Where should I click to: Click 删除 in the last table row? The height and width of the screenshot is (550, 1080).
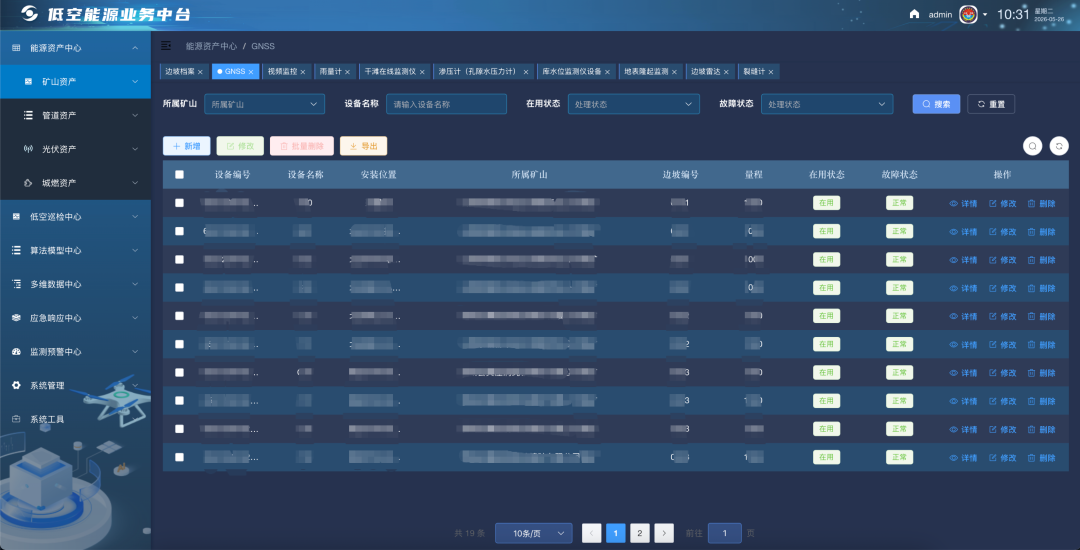tap(1041, 457)
